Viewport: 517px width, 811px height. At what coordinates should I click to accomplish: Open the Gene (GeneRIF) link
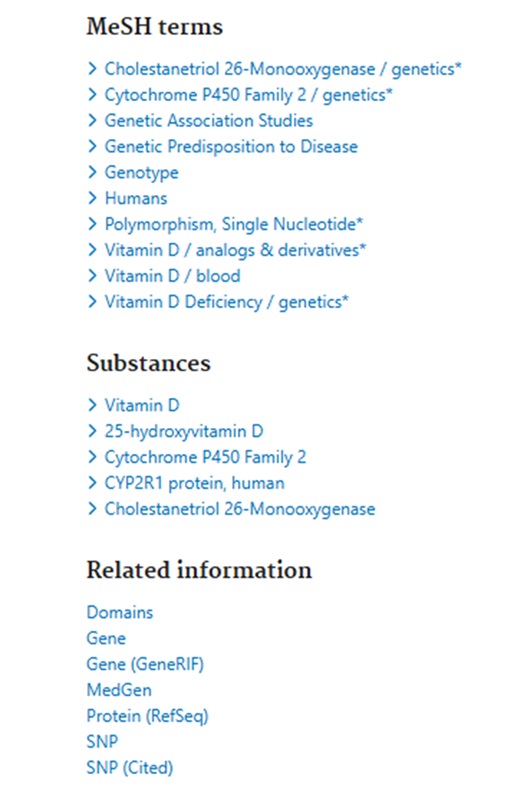click(x=145, y=664)
